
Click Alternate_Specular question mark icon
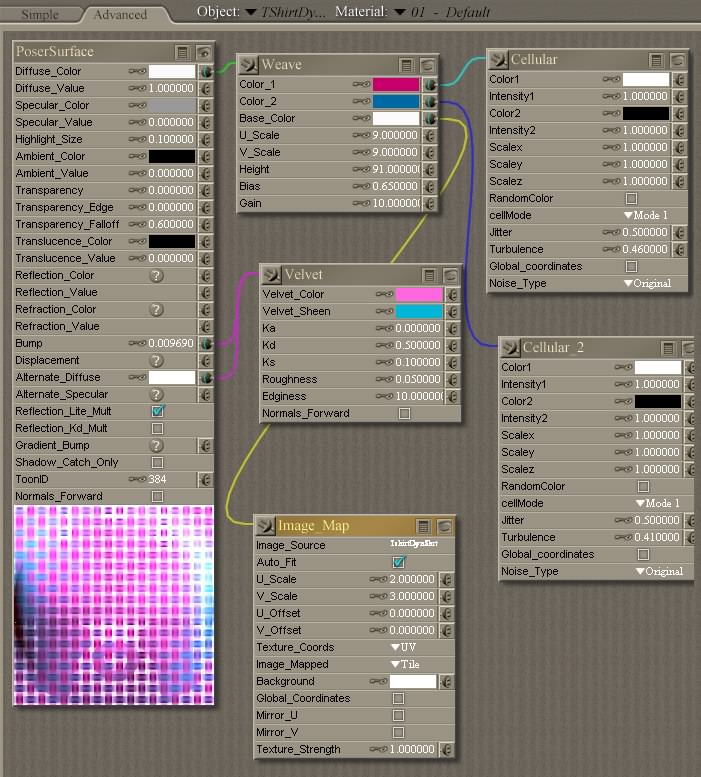tap(157, 394)
